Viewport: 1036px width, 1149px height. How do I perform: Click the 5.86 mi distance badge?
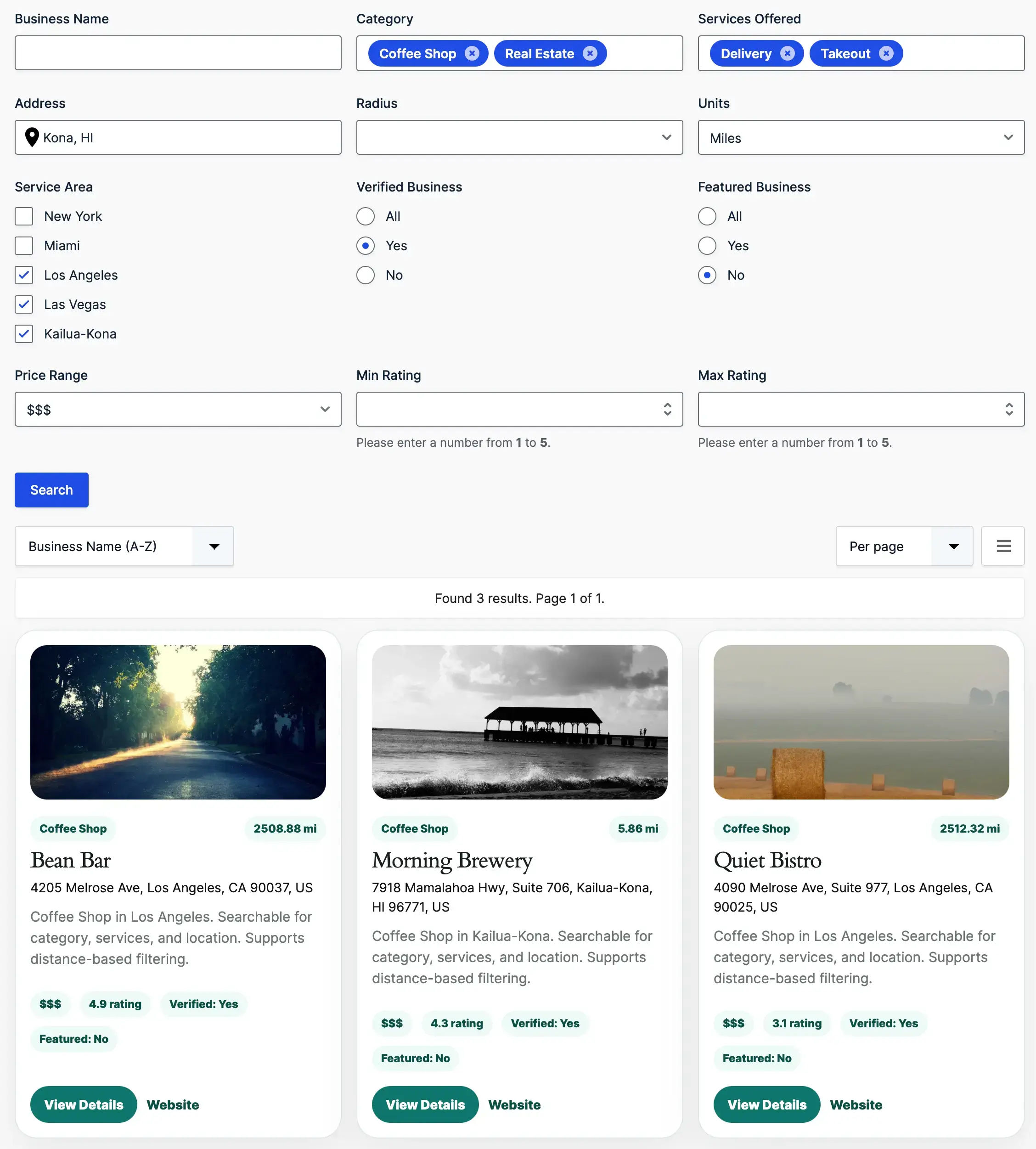[x=637, y=828]
